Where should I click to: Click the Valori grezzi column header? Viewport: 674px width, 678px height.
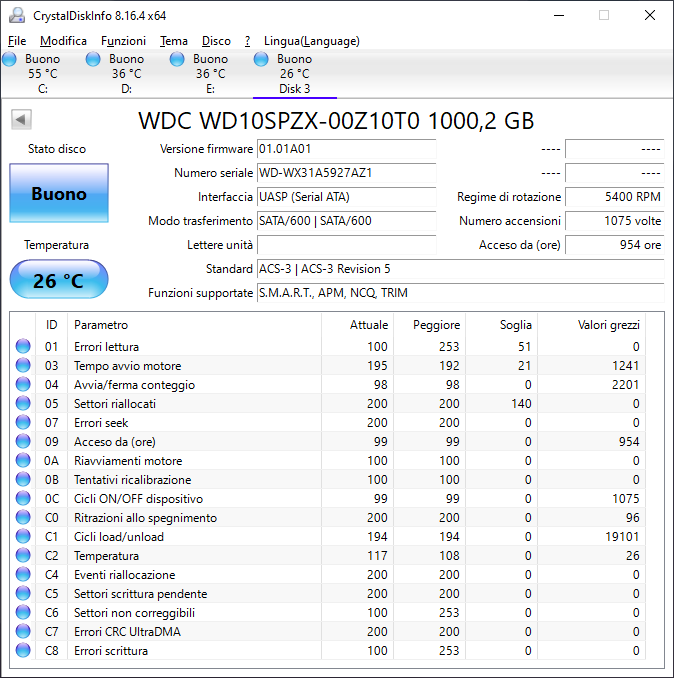(x=591, y=325)
